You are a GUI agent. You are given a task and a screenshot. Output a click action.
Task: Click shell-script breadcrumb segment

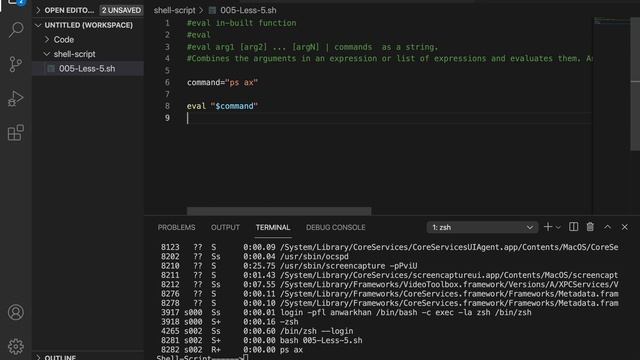[x=174, y=10]
